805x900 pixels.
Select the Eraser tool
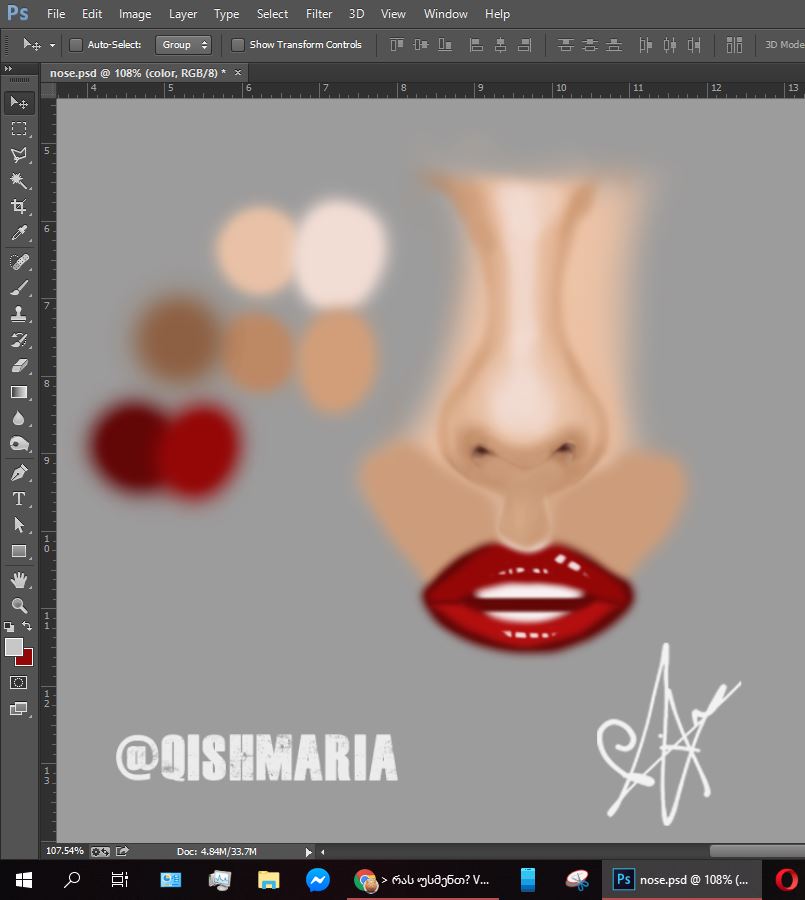18,366
